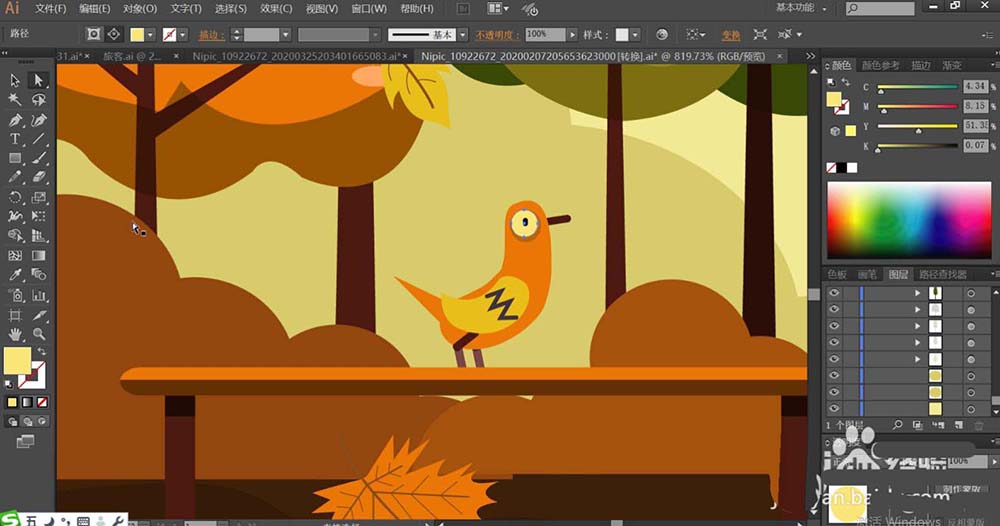The width and height of the screenshot is (1000, 526).
Task: Open the 对象(O) menu
Action: (x=140, y=9)
